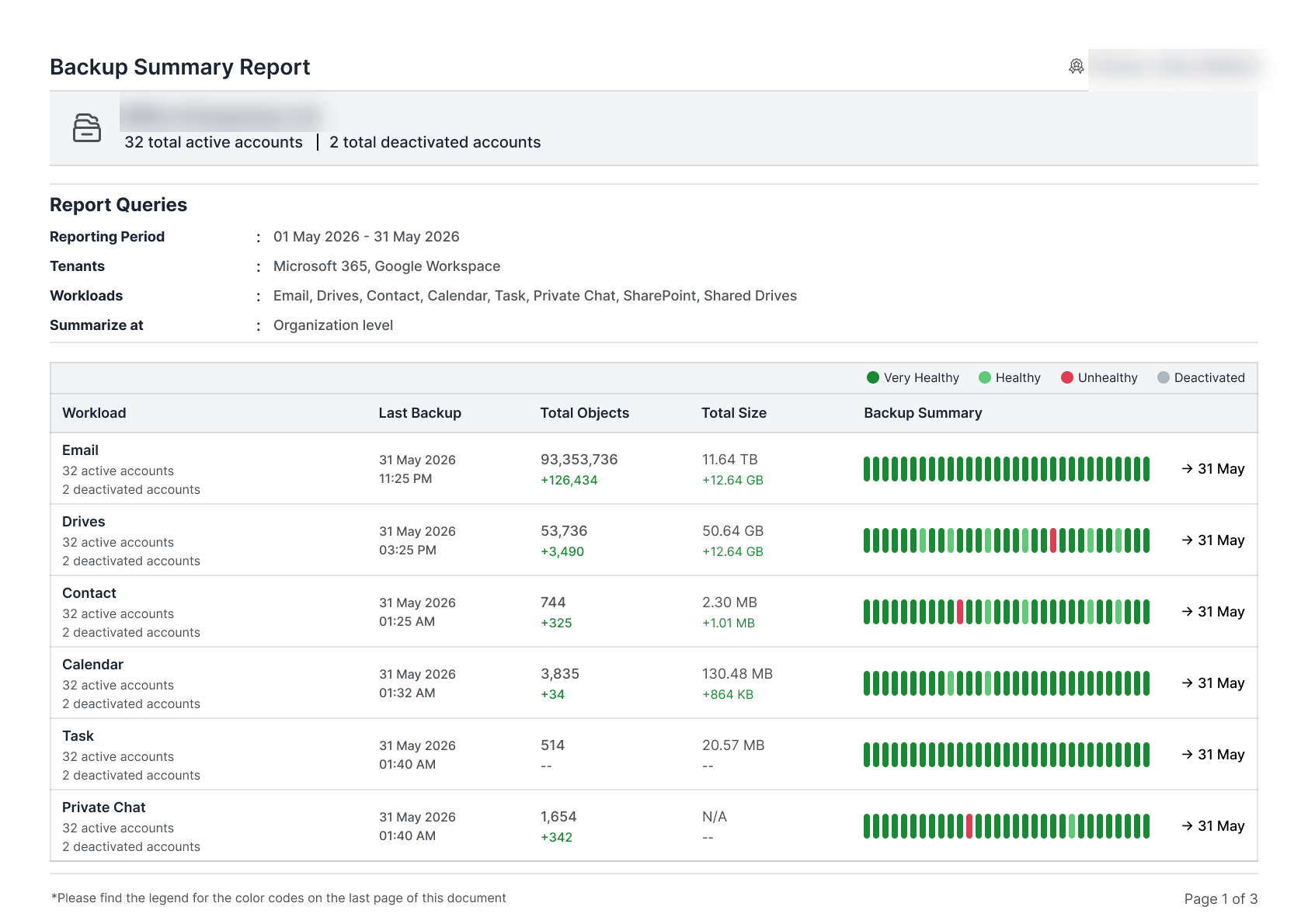Click the badge icon next to Backup Summary Report
The image size is (1308, 924).
pyautogui.click(x=1077, y=67)
